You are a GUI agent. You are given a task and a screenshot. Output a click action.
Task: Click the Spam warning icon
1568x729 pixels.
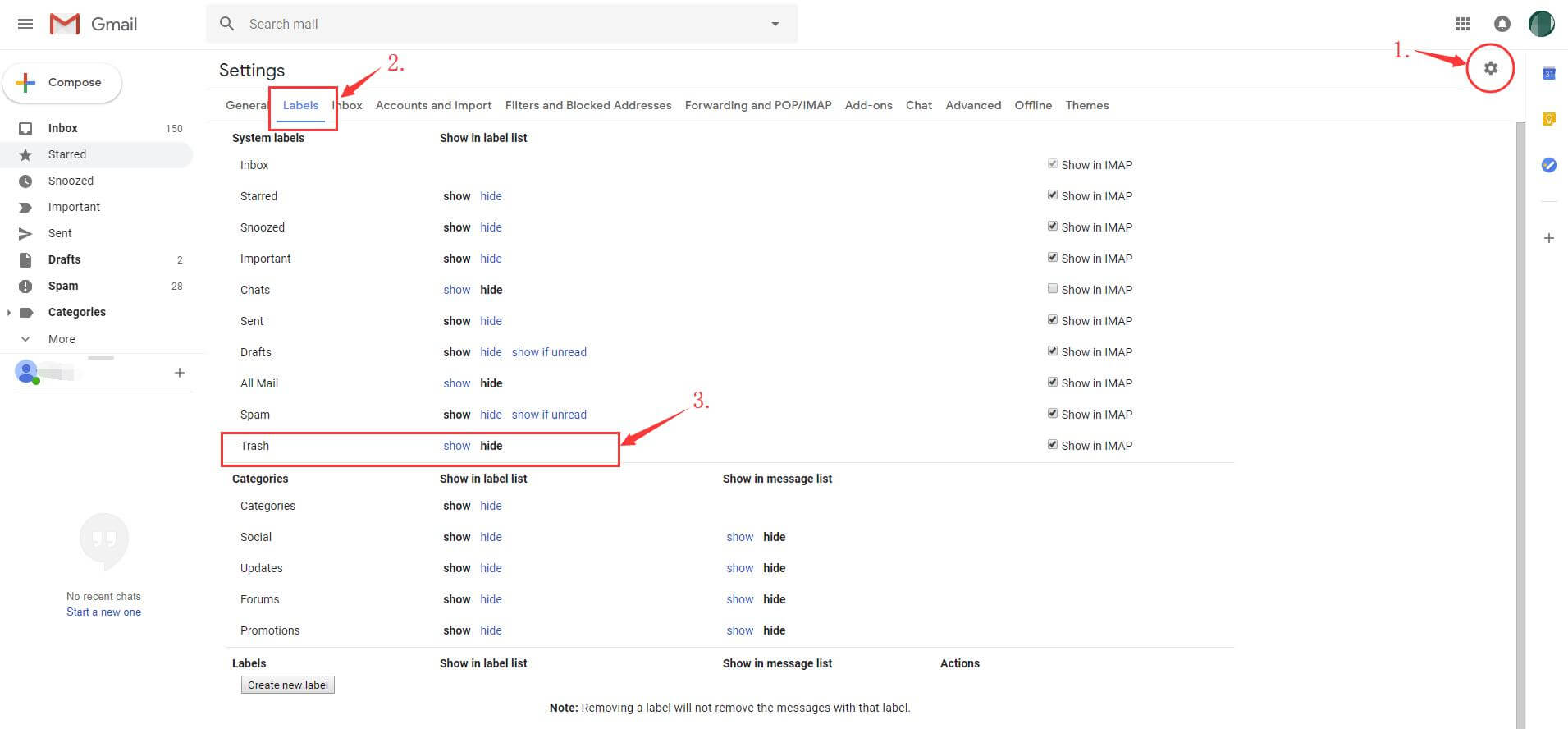pos(25,286)
